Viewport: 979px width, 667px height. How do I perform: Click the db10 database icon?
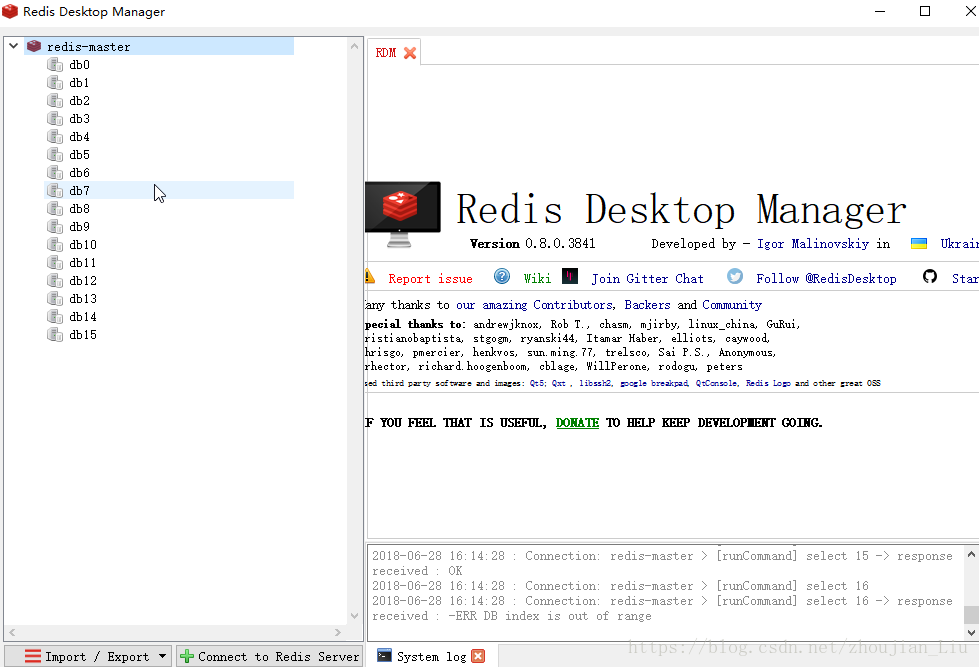click(x=55, y=245)
